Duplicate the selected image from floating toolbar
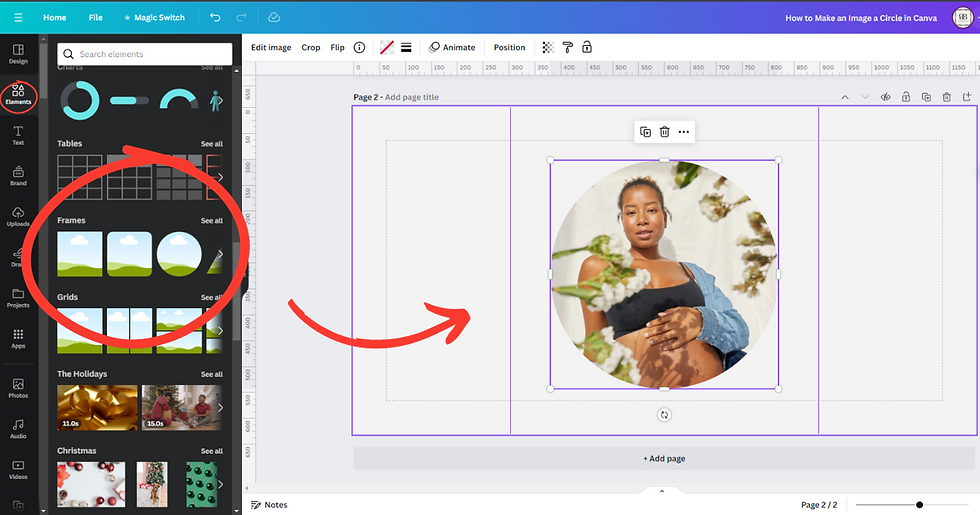980x515 pixels. pyautogui.click(x=646, y=132)
